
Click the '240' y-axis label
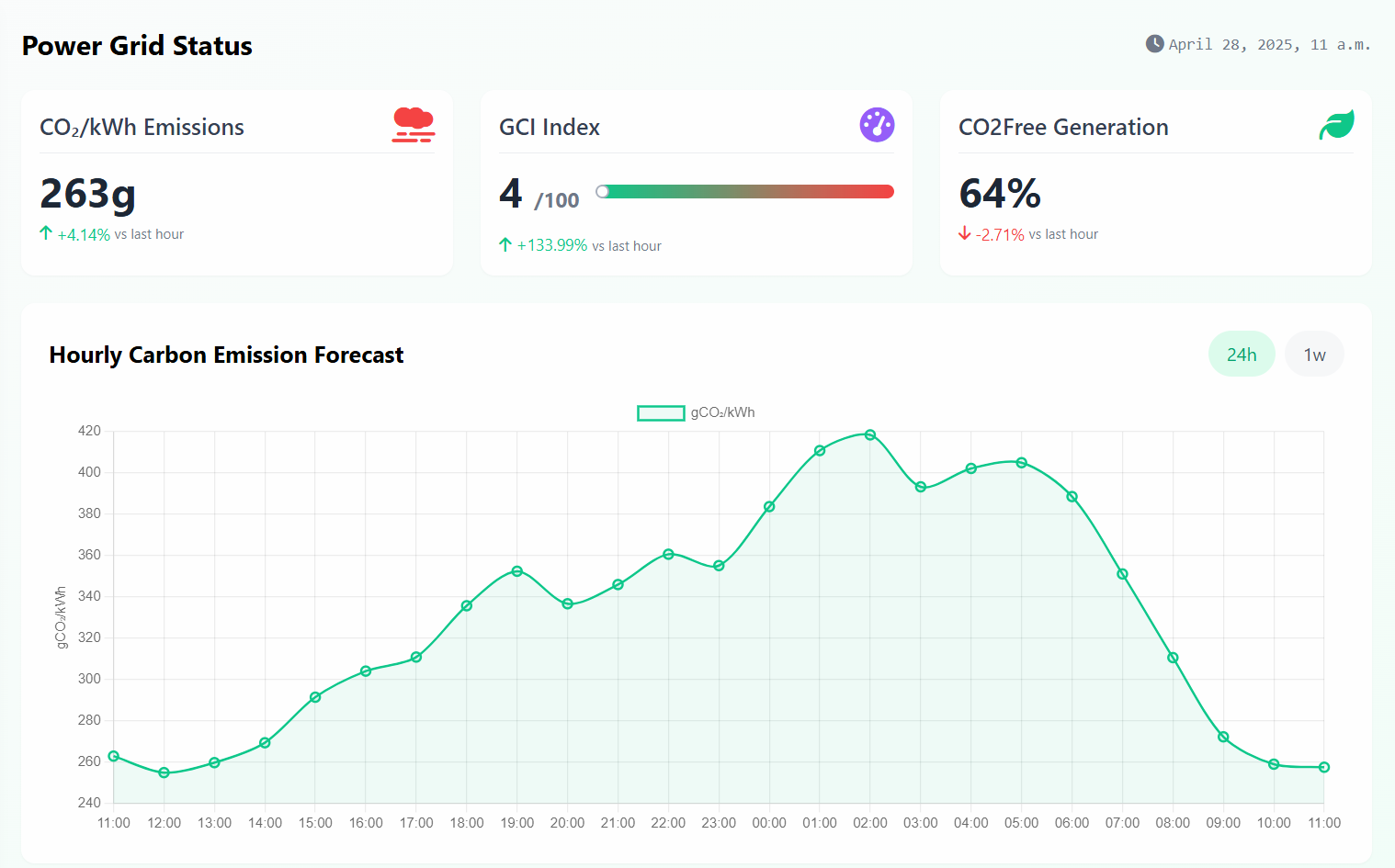(89, 803)
